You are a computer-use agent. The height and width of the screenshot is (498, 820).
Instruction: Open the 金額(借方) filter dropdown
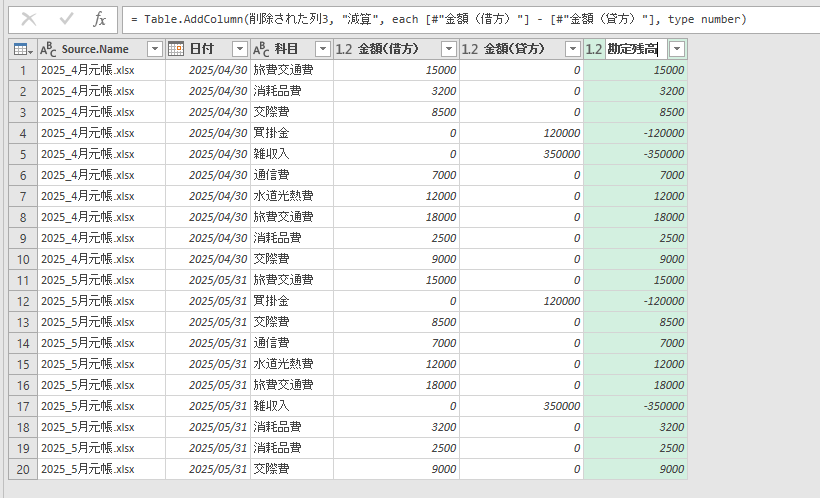click(448, 49)
